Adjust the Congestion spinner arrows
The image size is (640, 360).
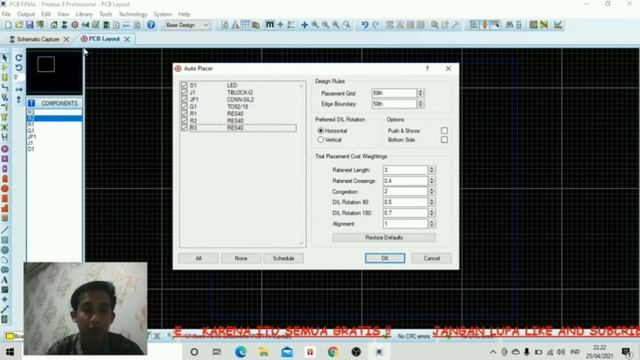click(431, 191)
